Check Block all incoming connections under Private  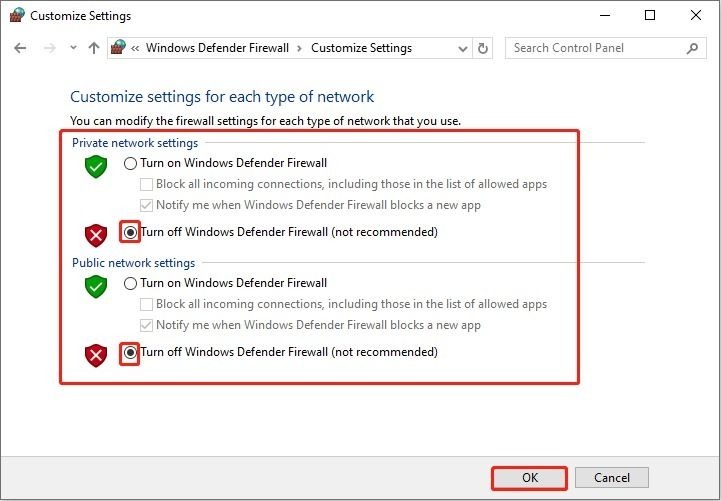pyautogui.click(x=147, y=184)
